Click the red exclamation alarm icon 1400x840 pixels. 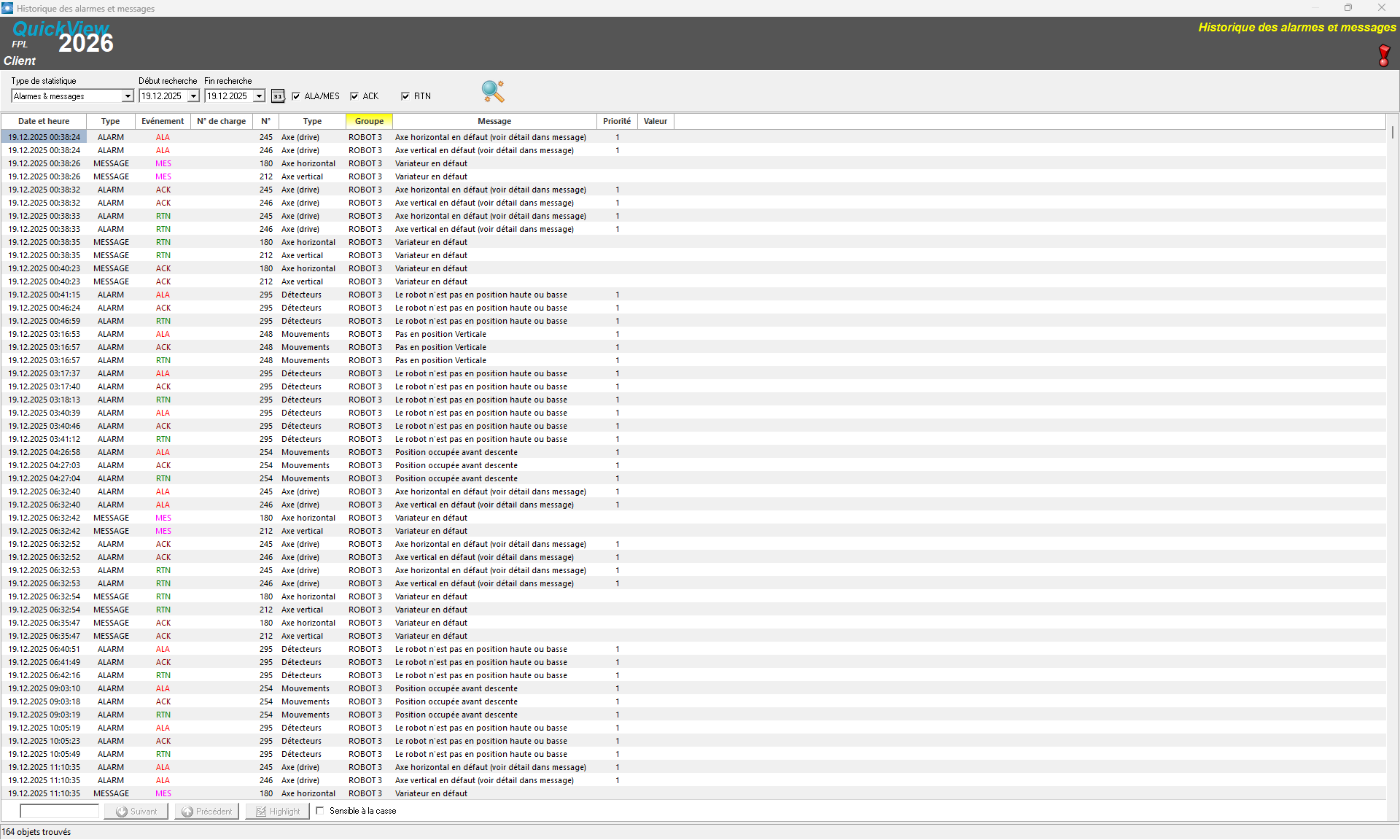tap(1383, 55)
